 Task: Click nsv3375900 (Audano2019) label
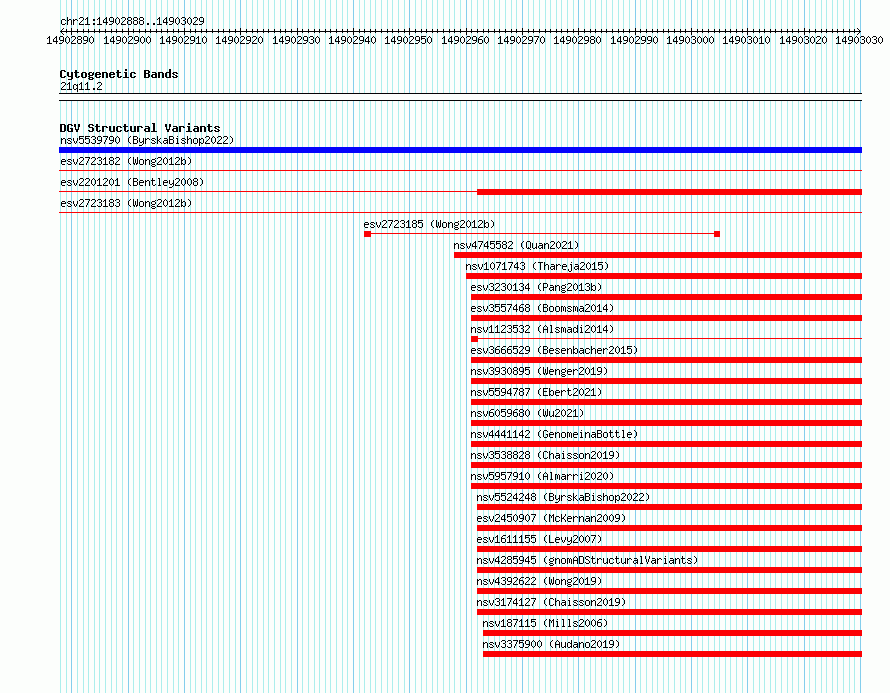[x=551, y=644]
